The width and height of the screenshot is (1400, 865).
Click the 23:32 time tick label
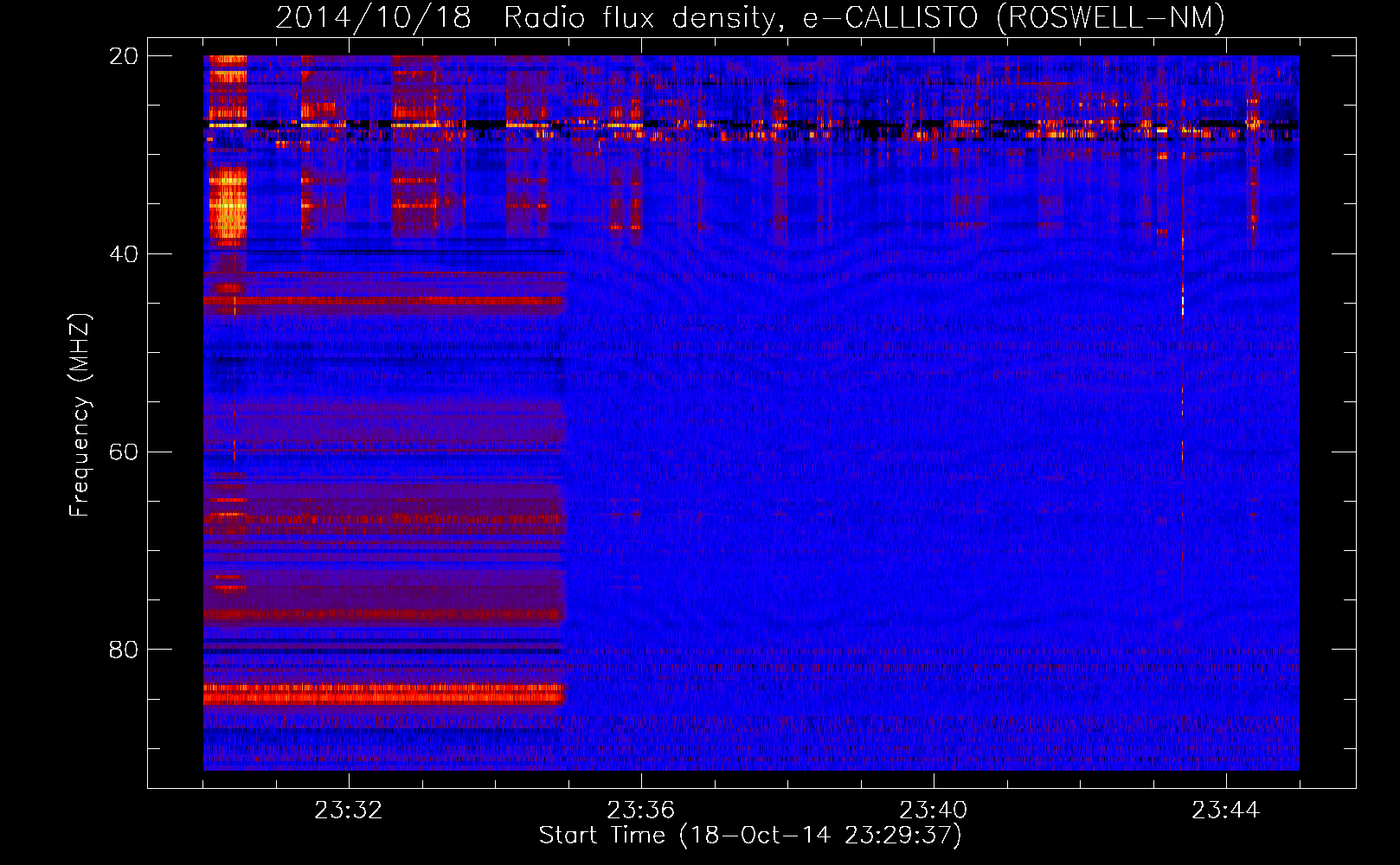pos(348,811)
